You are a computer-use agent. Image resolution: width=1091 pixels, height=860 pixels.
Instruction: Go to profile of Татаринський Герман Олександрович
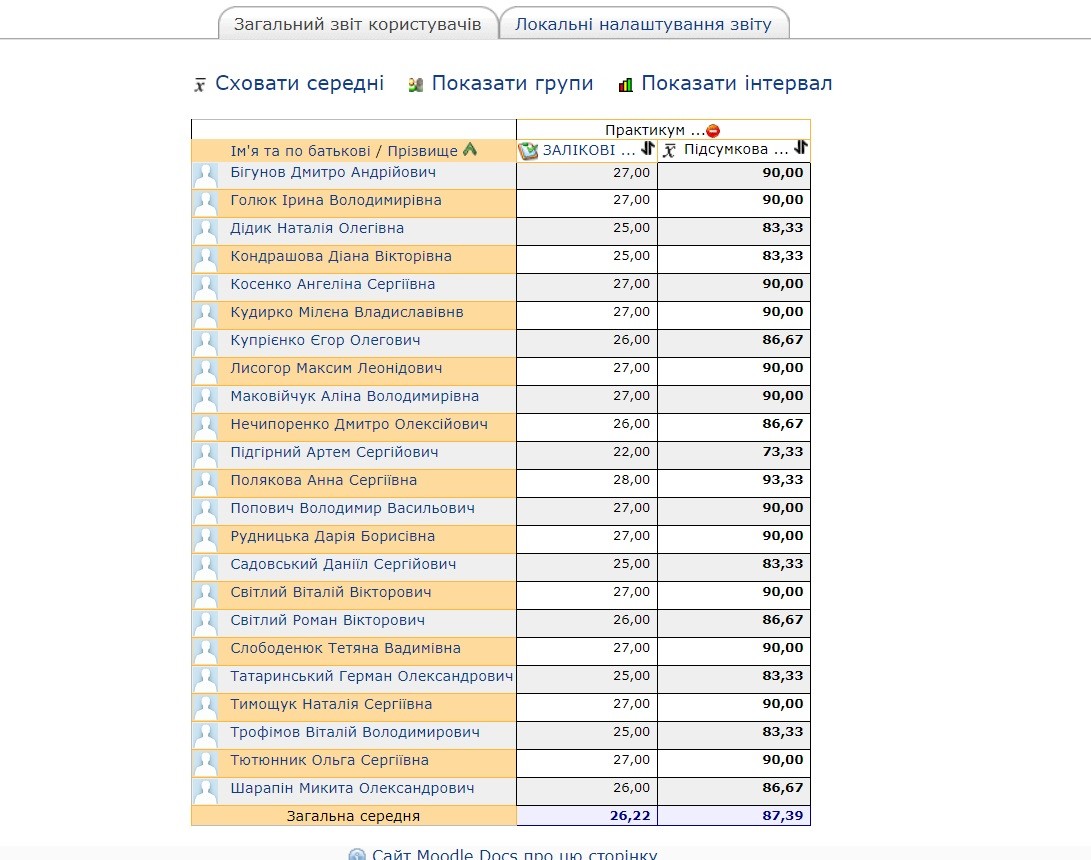pos(372,676)
